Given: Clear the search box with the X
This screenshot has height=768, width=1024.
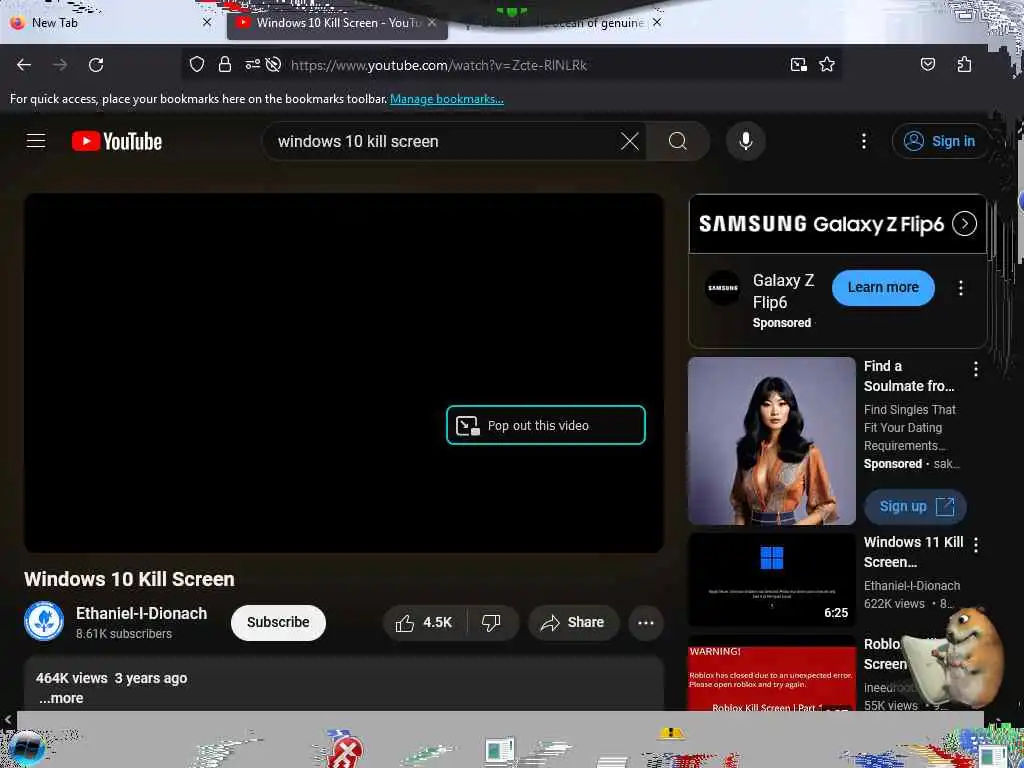Looking at the screenshot, I should [630, 141].
